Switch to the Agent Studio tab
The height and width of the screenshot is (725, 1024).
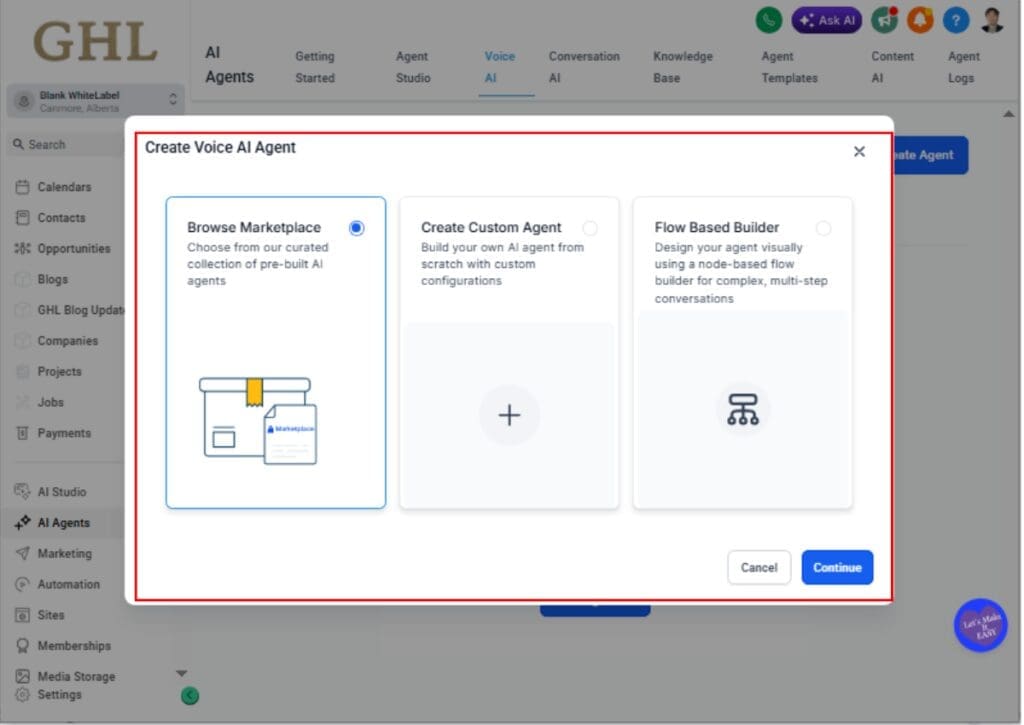pyautogui.click(x=413, y=67)
